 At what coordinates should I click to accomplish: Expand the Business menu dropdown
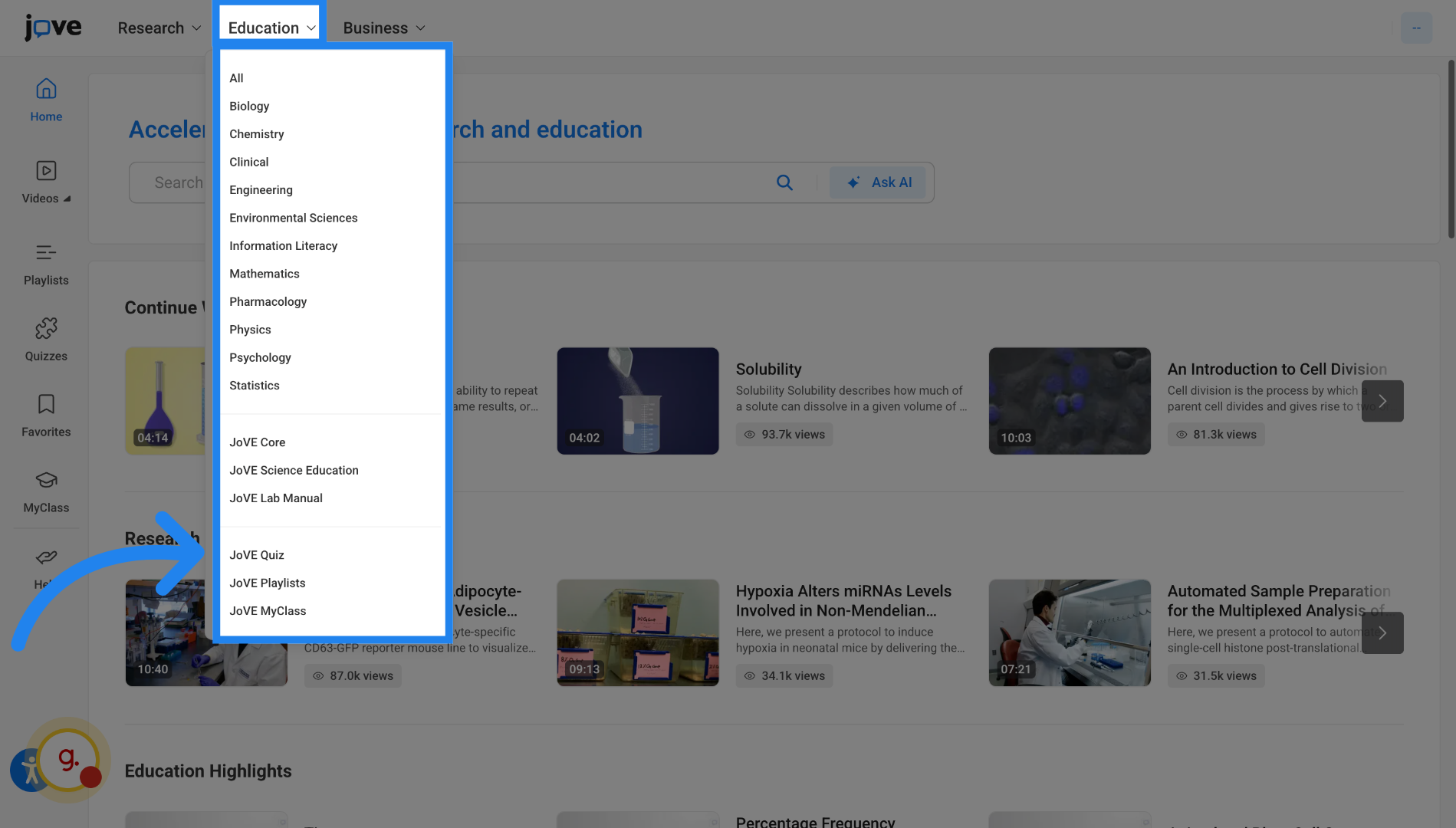pyautogui.click(x=384, y=28)
